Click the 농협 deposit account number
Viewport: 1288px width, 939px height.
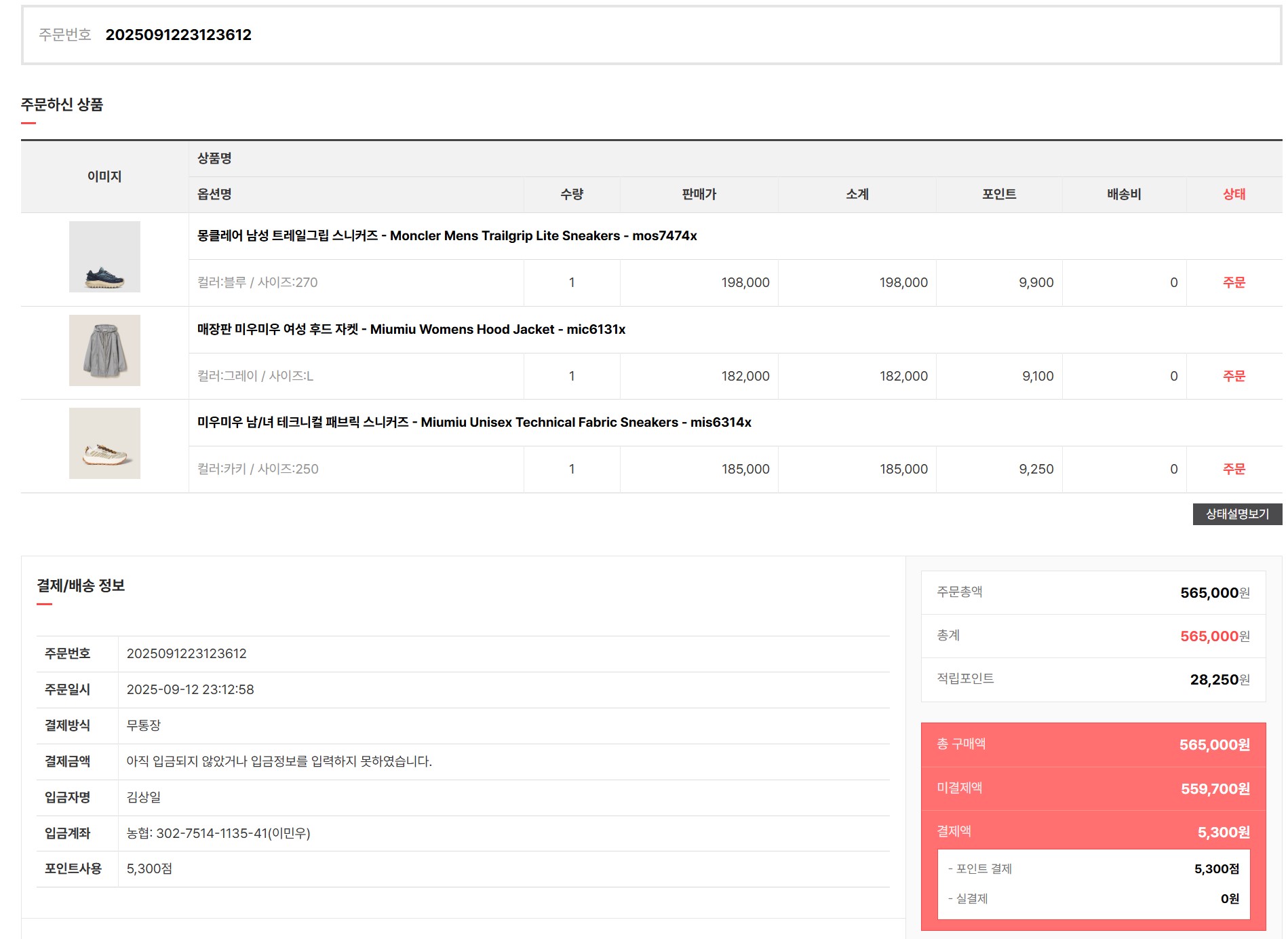pyautogui.click(x=218, y=834)
